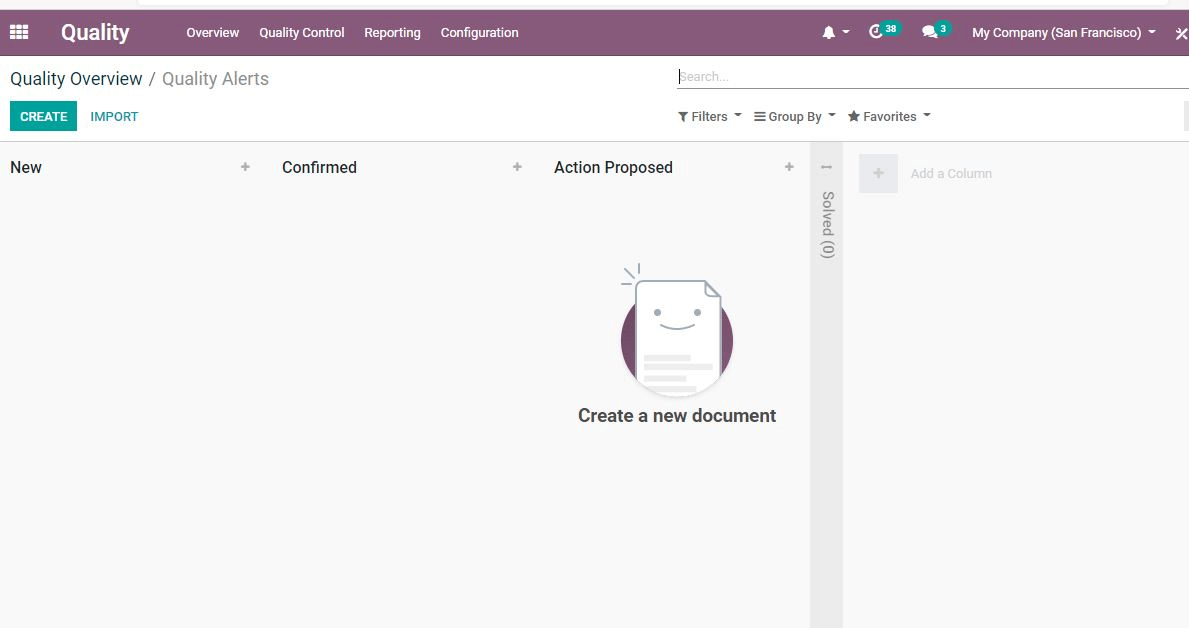1189x628 pixels.
Task: Click the Action Proposed column header
Action: 613,168
